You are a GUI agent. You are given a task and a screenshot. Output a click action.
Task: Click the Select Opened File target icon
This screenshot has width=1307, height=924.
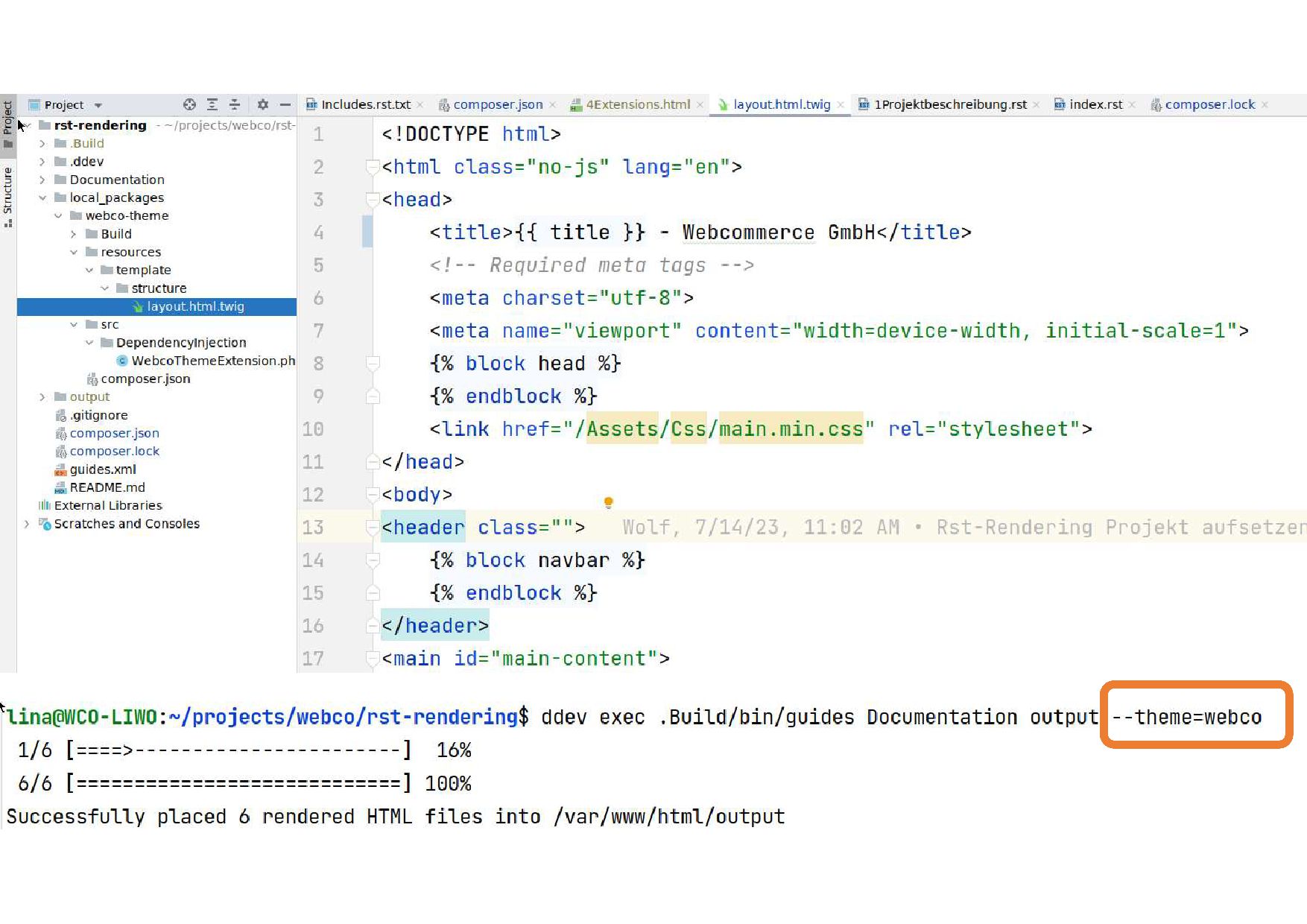point(189,105)
